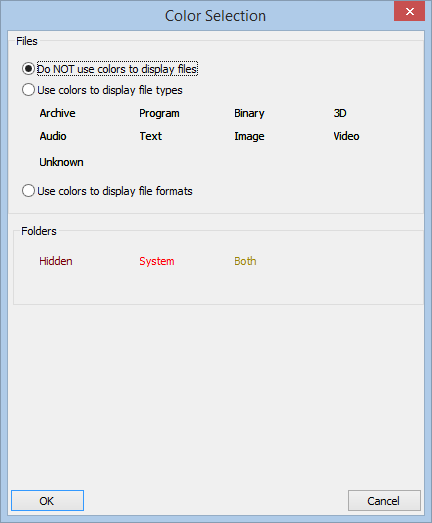Viewport: 432px width, 523px height.
Task: Click the Archive file type color label
Action: [x=57, y=113]
